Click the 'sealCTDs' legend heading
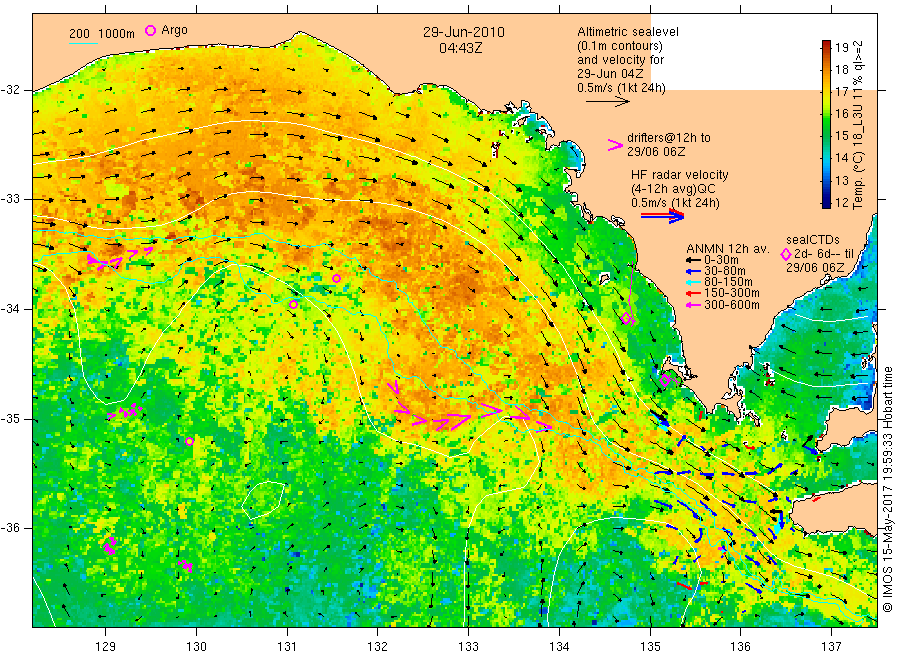The image size is (900, 660). pyautogui.click(x=813, y=240)
